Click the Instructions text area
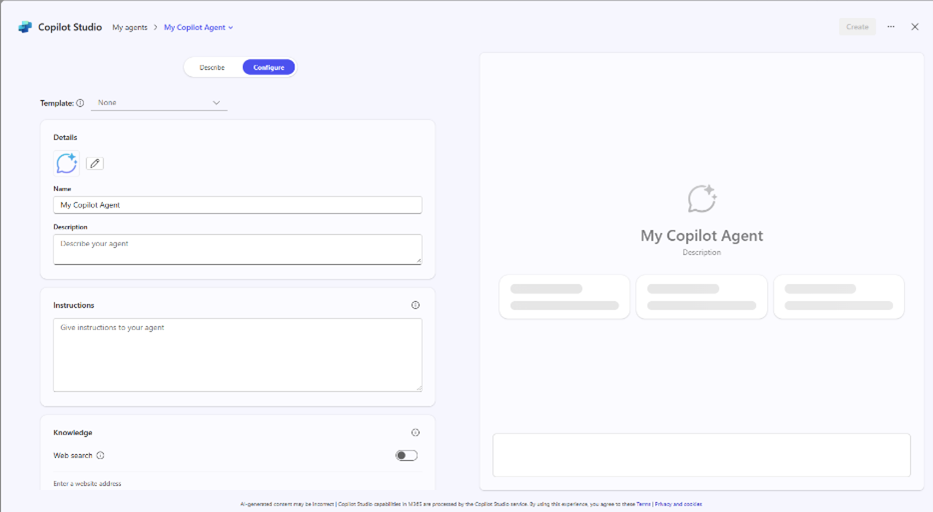This screenshot has width=933, height=512. [237, 355]
